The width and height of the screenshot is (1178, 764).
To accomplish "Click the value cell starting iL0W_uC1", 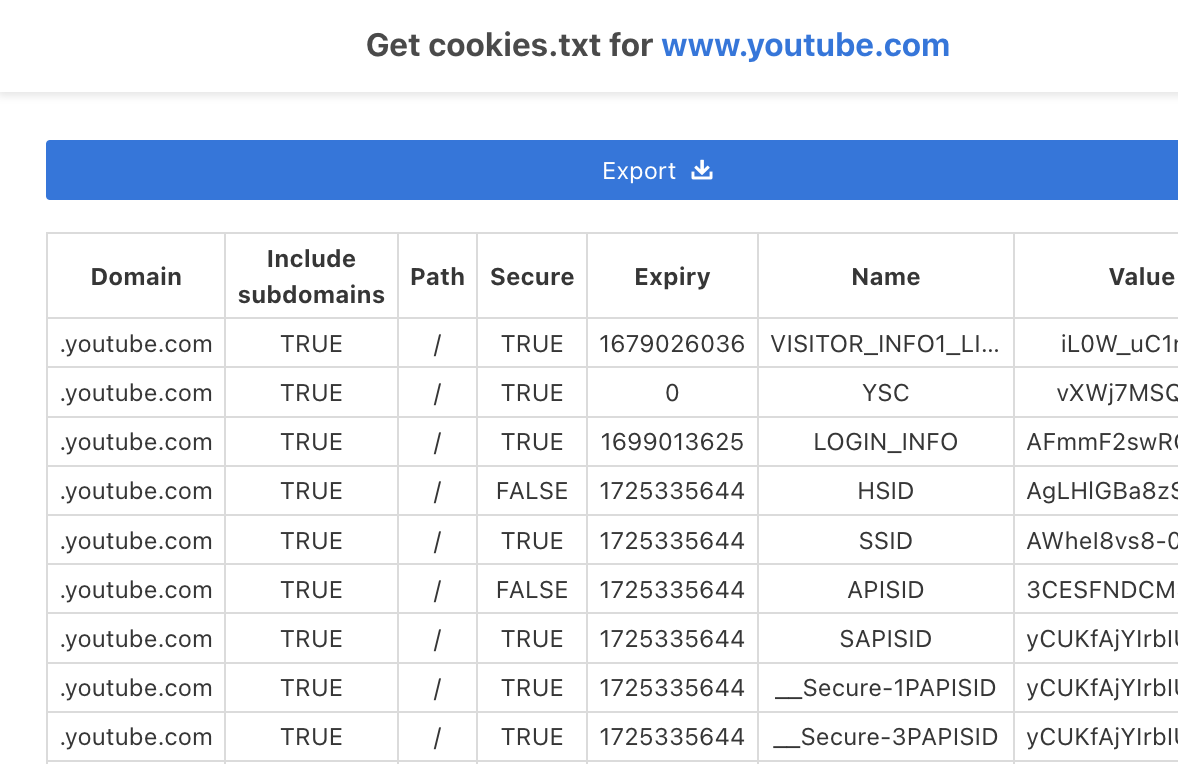I will [x=1096, y=343].
